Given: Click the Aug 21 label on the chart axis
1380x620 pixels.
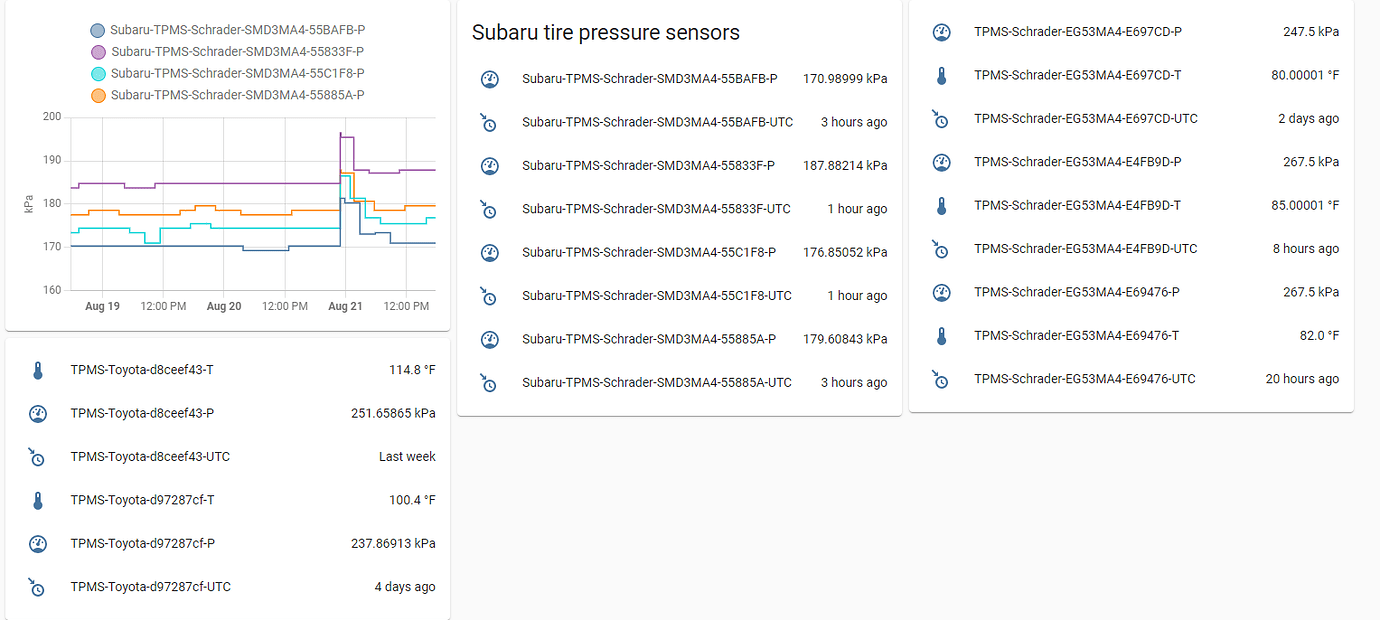Looking at the screenshot, I should 345,306.
